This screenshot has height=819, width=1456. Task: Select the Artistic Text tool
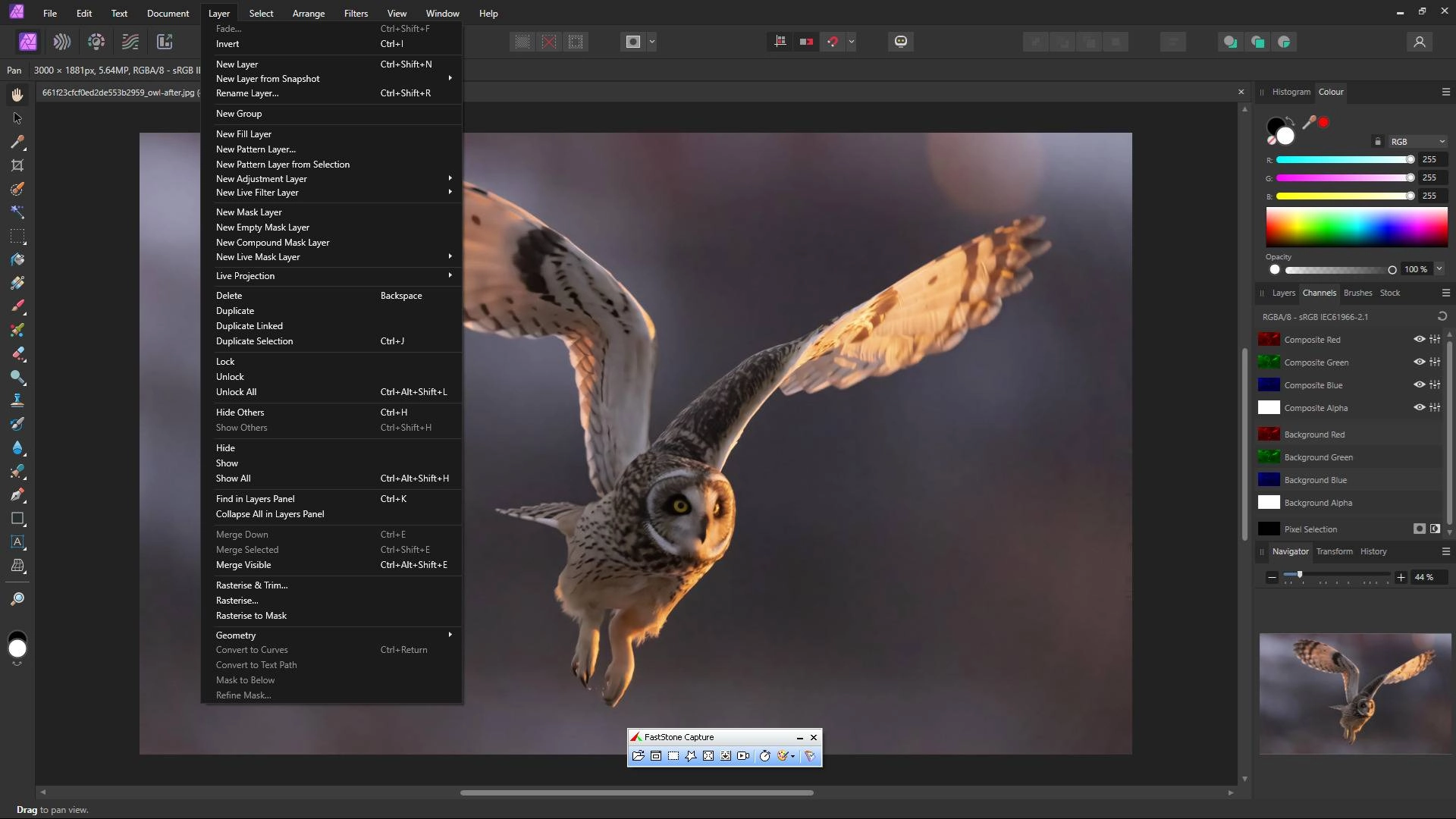17,542
